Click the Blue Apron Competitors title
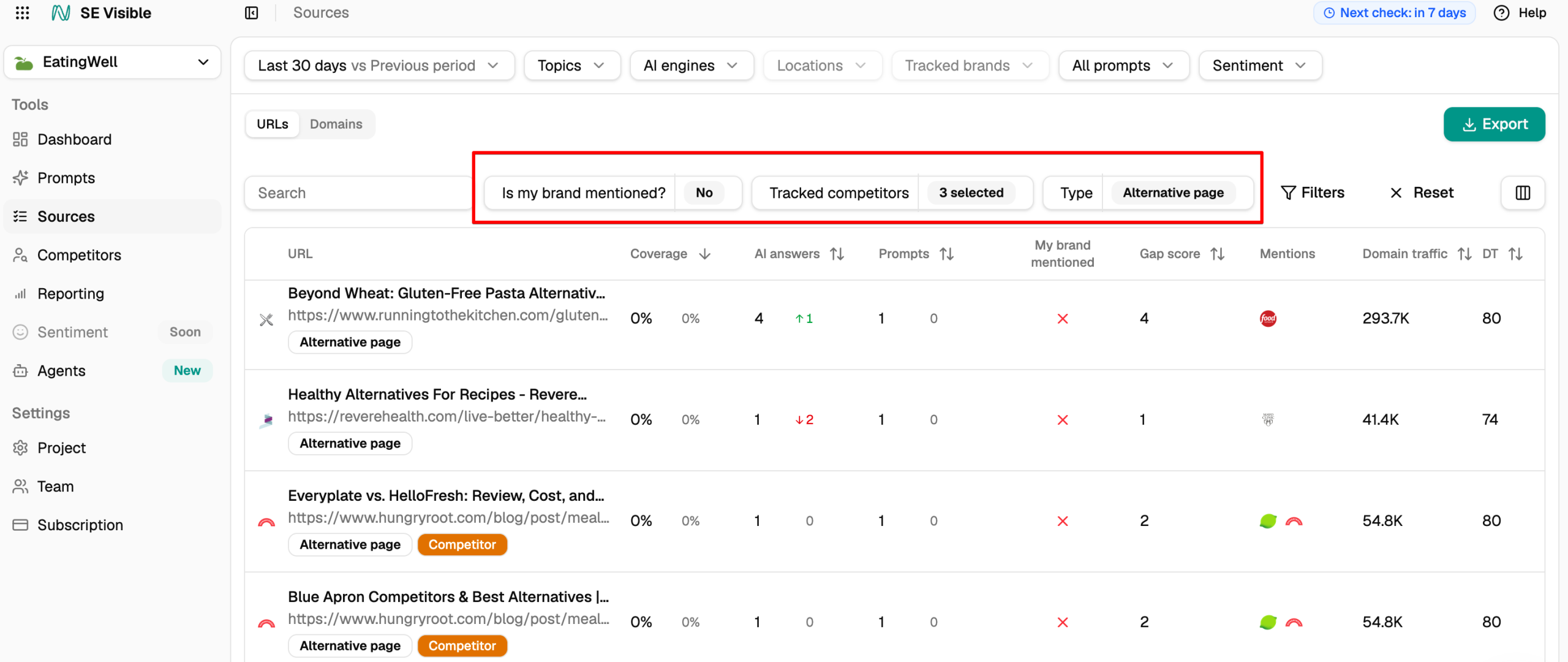Screen dimensions: 1568x662 [448, 596]
